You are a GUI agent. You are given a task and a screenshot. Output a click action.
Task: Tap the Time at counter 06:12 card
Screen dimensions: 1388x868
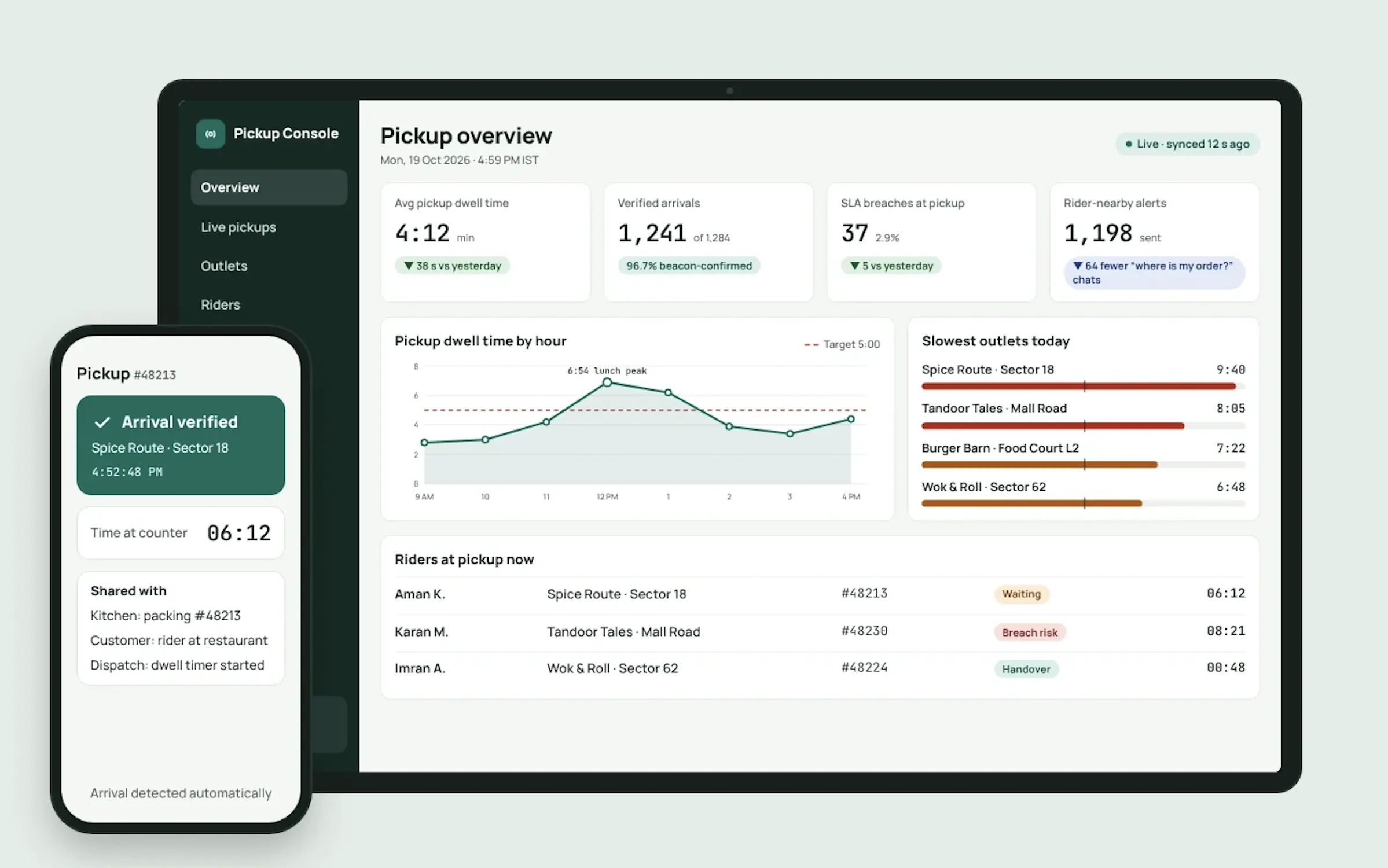click(181, 533)
